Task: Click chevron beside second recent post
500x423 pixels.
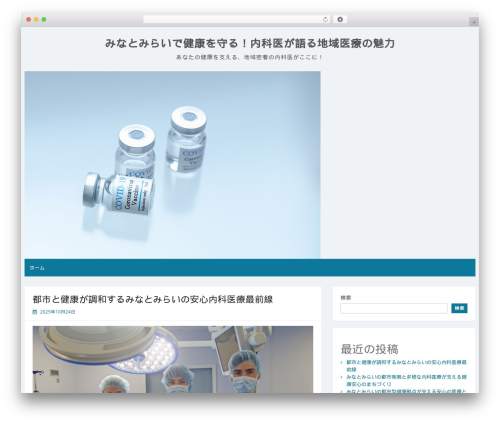Action: tap(342, 377)
